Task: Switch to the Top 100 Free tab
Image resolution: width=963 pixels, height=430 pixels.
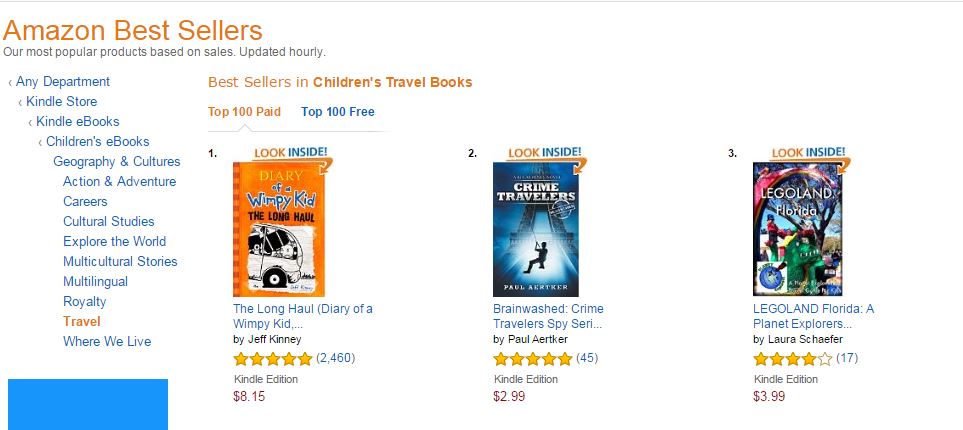Action: coord(338,112)
